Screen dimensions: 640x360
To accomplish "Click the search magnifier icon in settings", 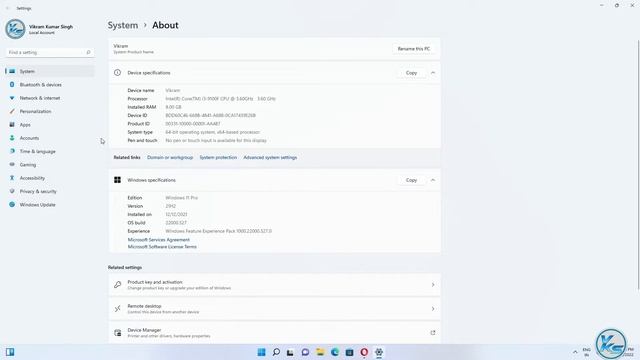I will pos(88,52).
